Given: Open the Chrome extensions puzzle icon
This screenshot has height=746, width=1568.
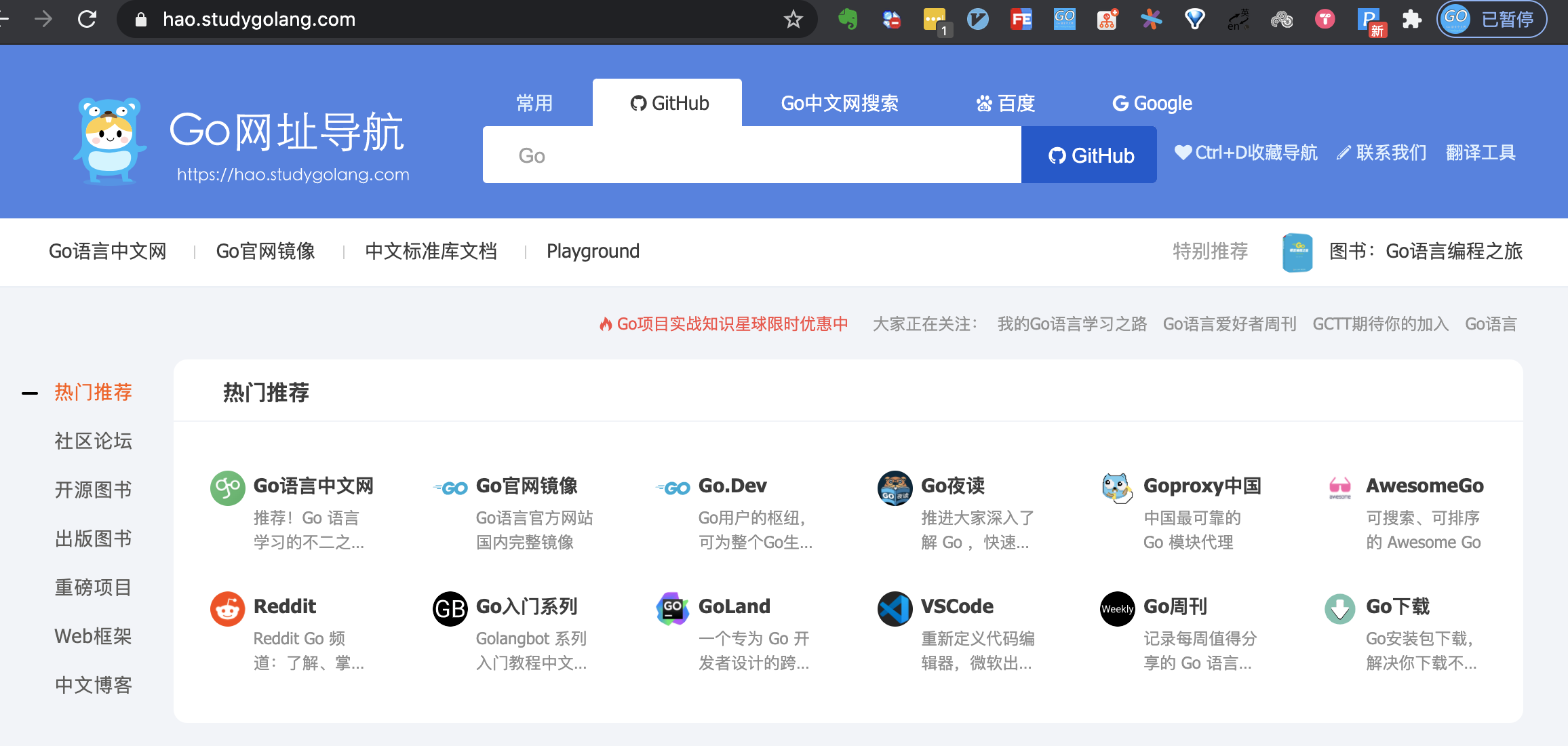Looking at the screenshot, I should 1411,19.
